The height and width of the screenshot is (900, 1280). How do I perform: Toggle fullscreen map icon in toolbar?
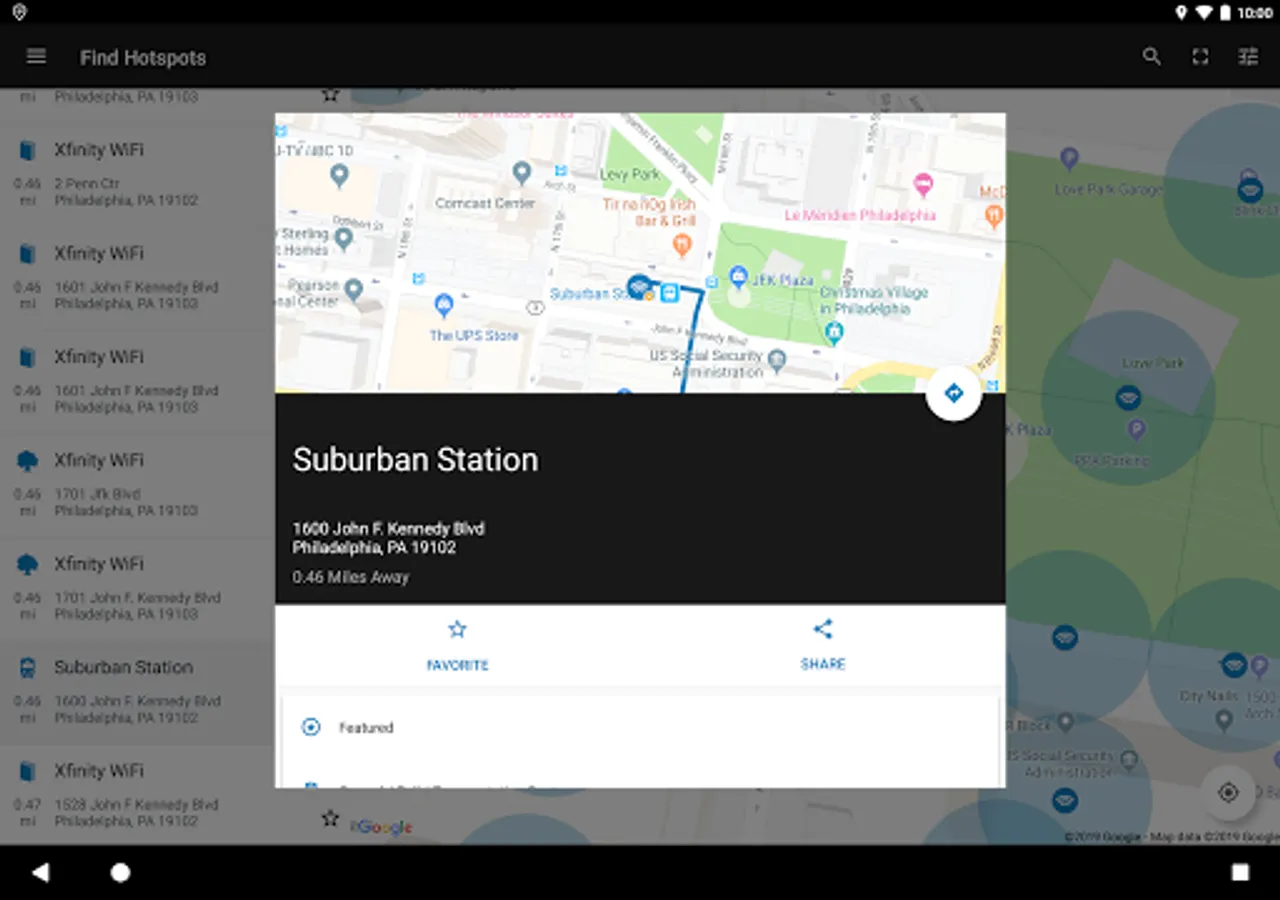1200,57
